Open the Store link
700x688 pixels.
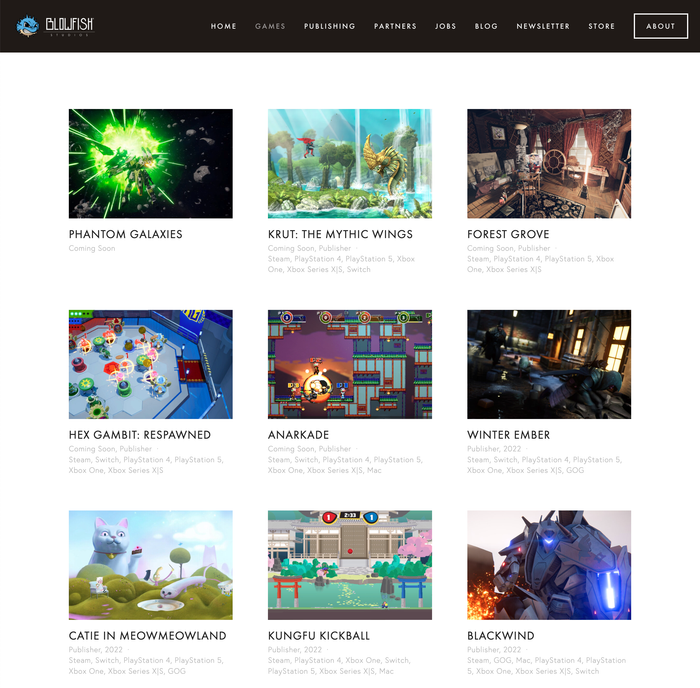click(601, 26)
